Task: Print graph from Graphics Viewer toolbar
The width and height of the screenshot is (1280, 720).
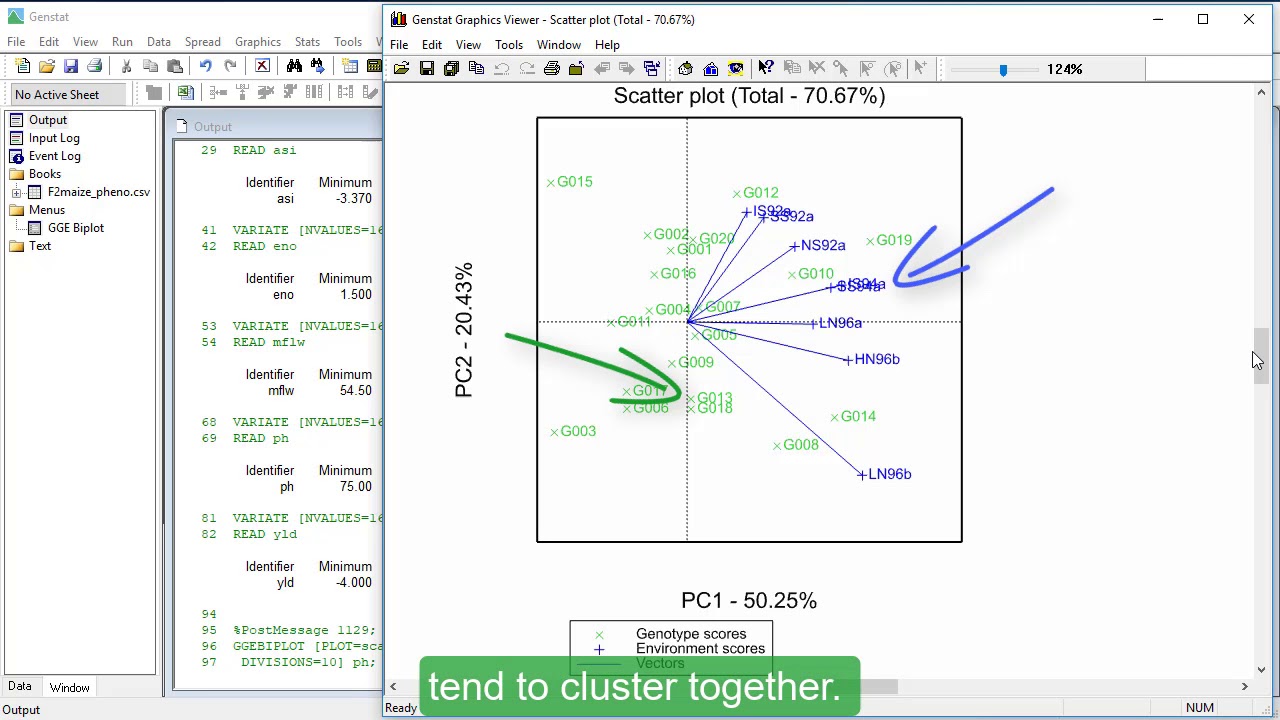Action: pos(552,68)
